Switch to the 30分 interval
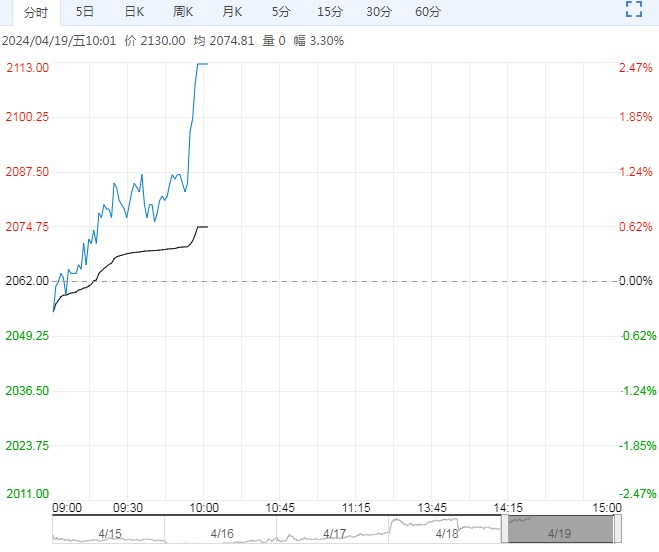Screen dimensions: 659x552 (x=378, y=12)
